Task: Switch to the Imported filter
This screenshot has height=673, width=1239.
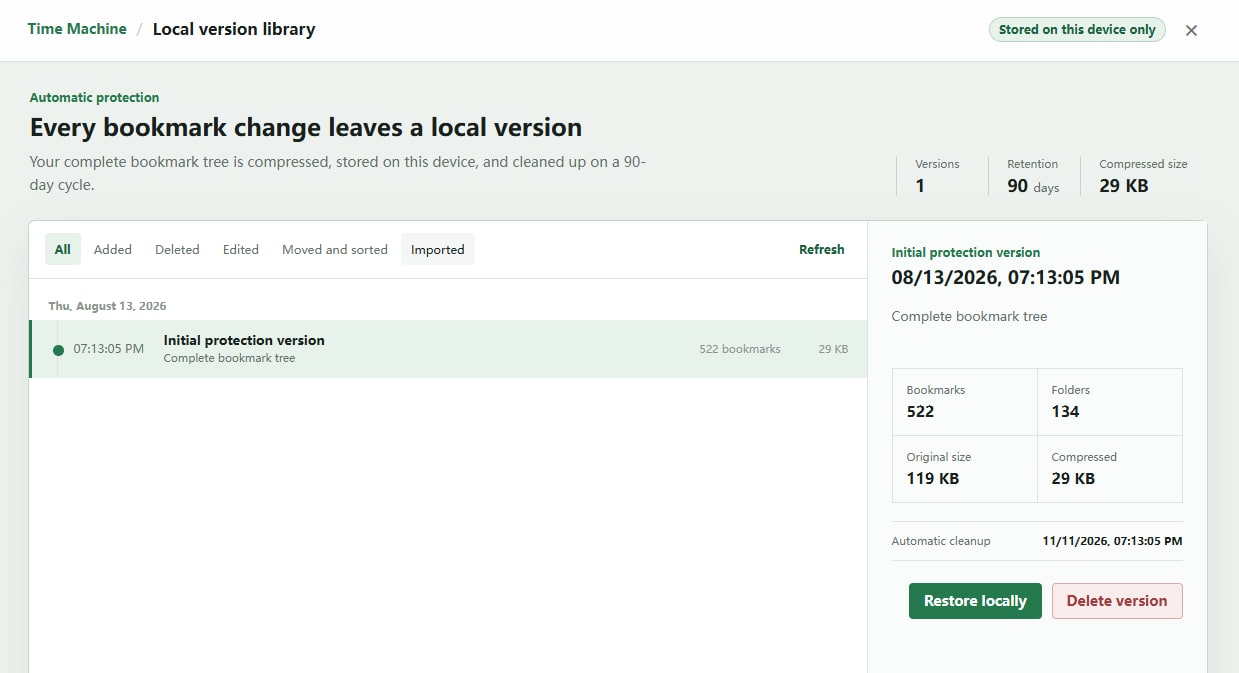Action: pyautogui.click(x=438, y=249)
